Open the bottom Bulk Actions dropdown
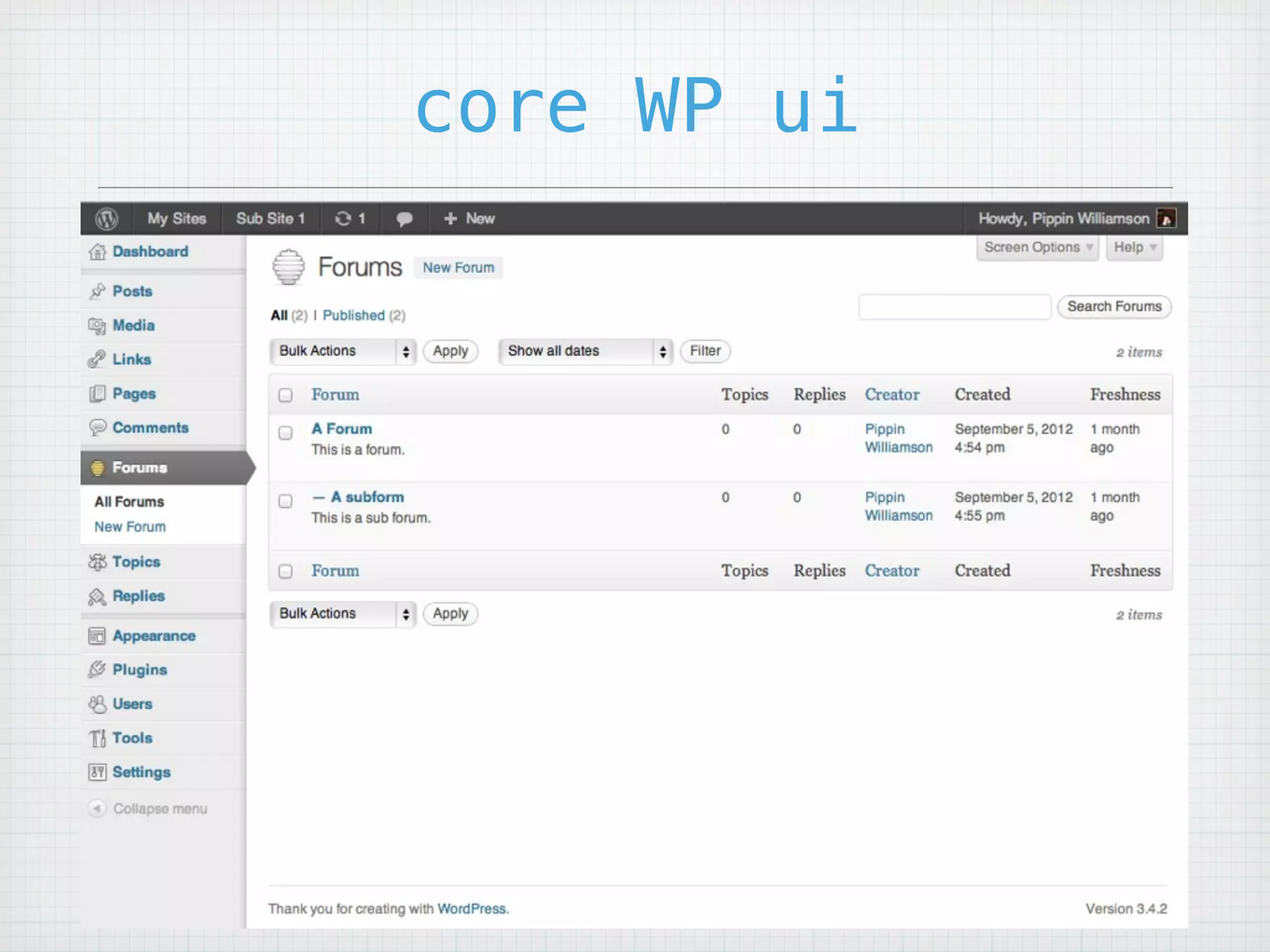 click(x=343, y=614)
